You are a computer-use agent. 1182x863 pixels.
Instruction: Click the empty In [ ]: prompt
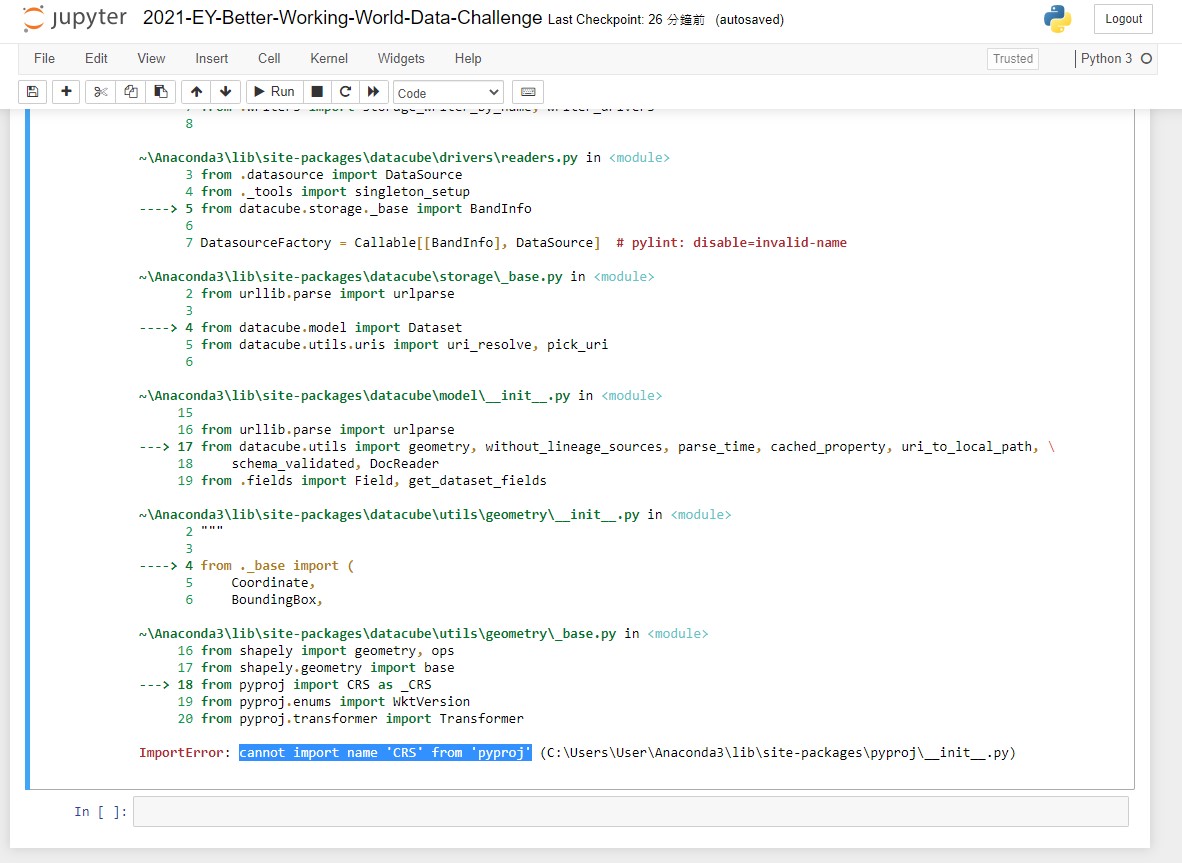coord(100,812)
